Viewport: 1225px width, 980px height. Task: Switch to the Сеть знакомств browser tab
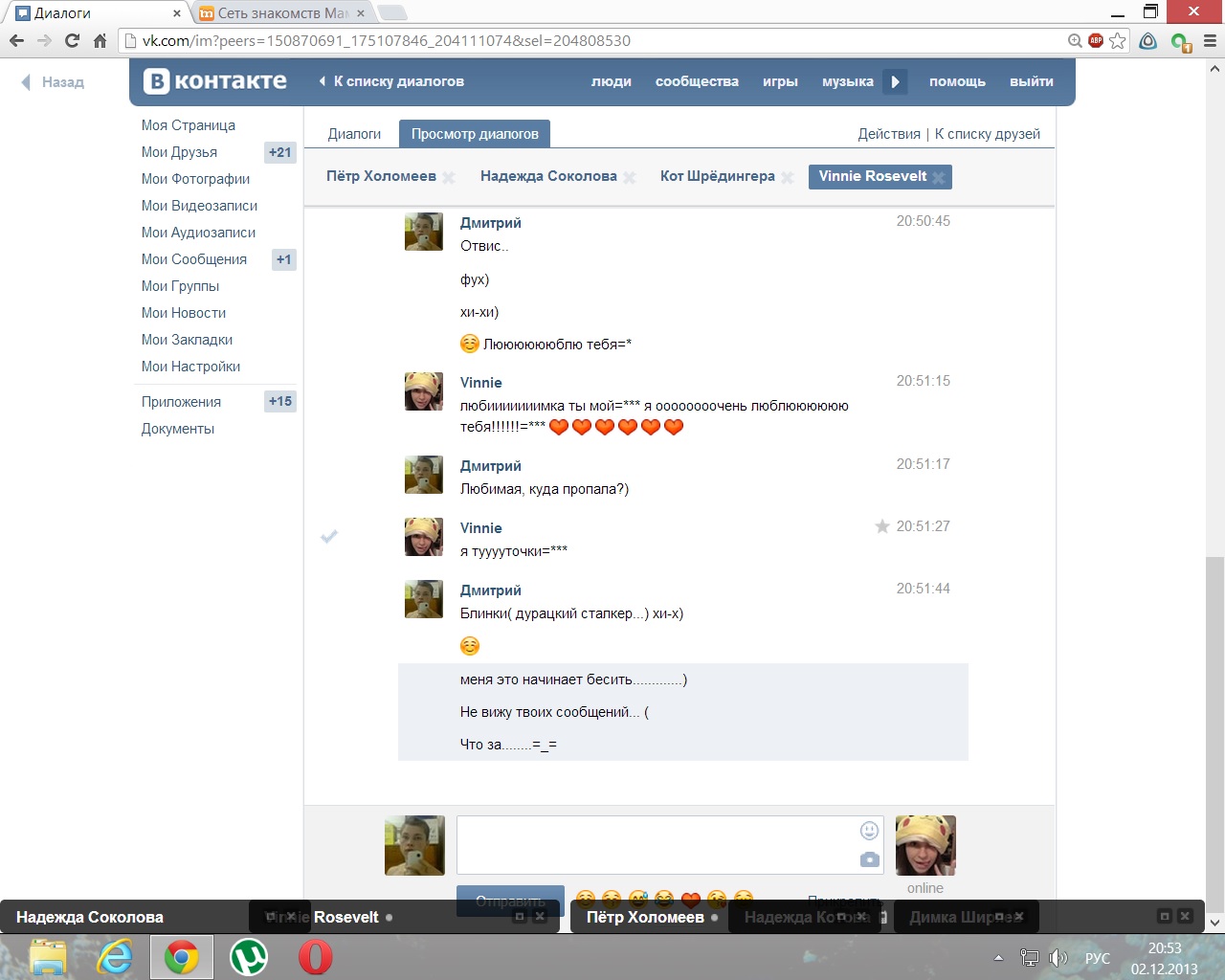pyautogui.click(x=282, y=13)
